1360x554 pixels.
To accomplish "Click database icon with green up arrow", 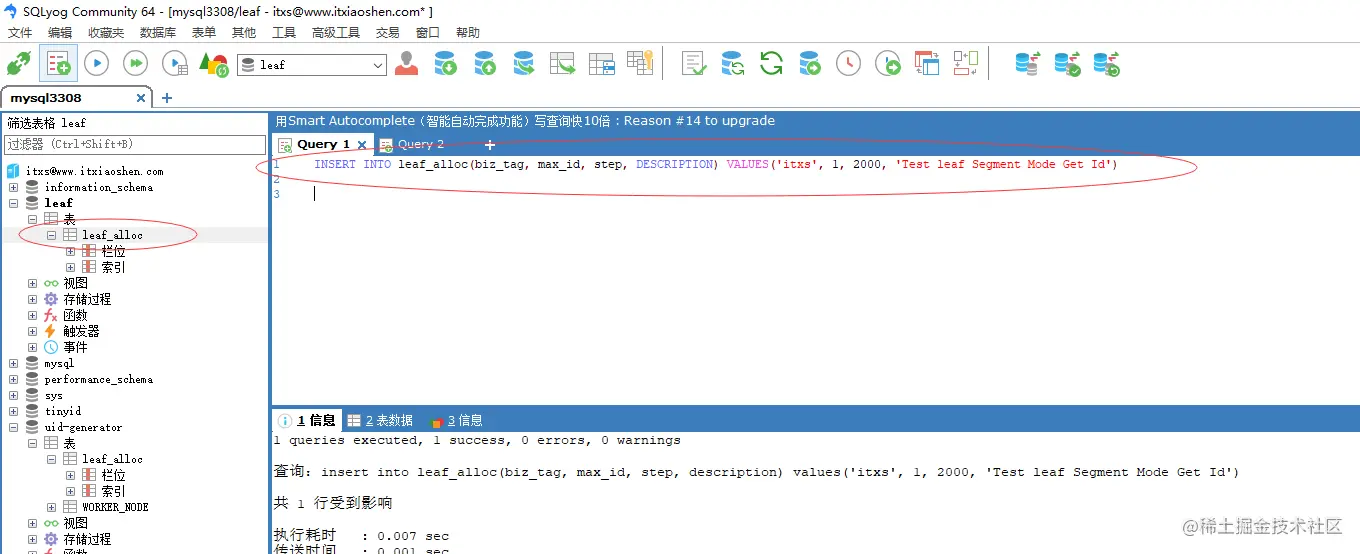I will (x=484, y=64).
